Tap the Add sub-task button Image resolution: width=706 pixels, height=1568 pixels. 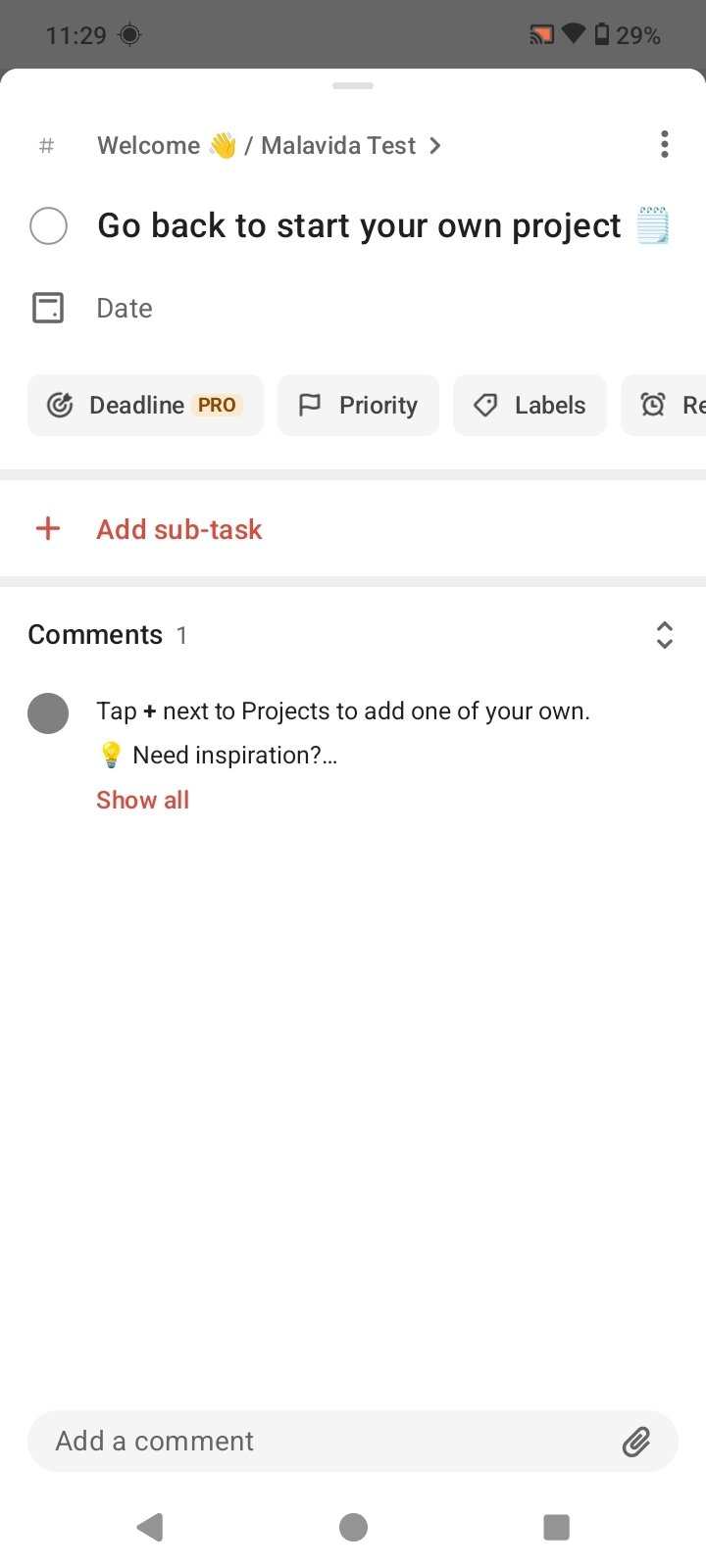(x=179, y=529)
